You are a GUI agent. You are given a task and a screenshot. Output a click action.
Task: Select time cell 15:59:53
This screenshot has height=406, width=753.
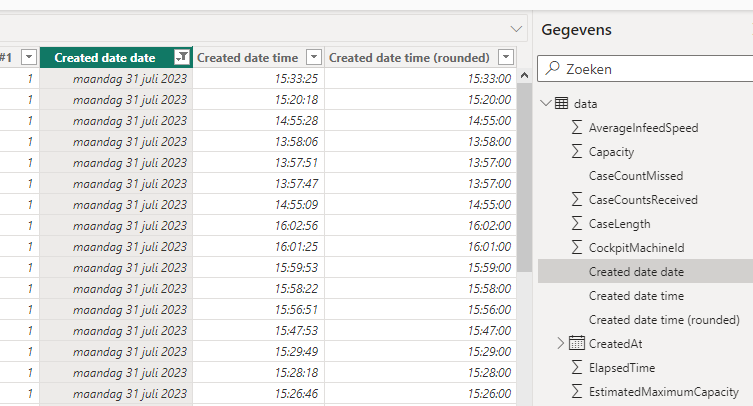(x=259, y=268)
